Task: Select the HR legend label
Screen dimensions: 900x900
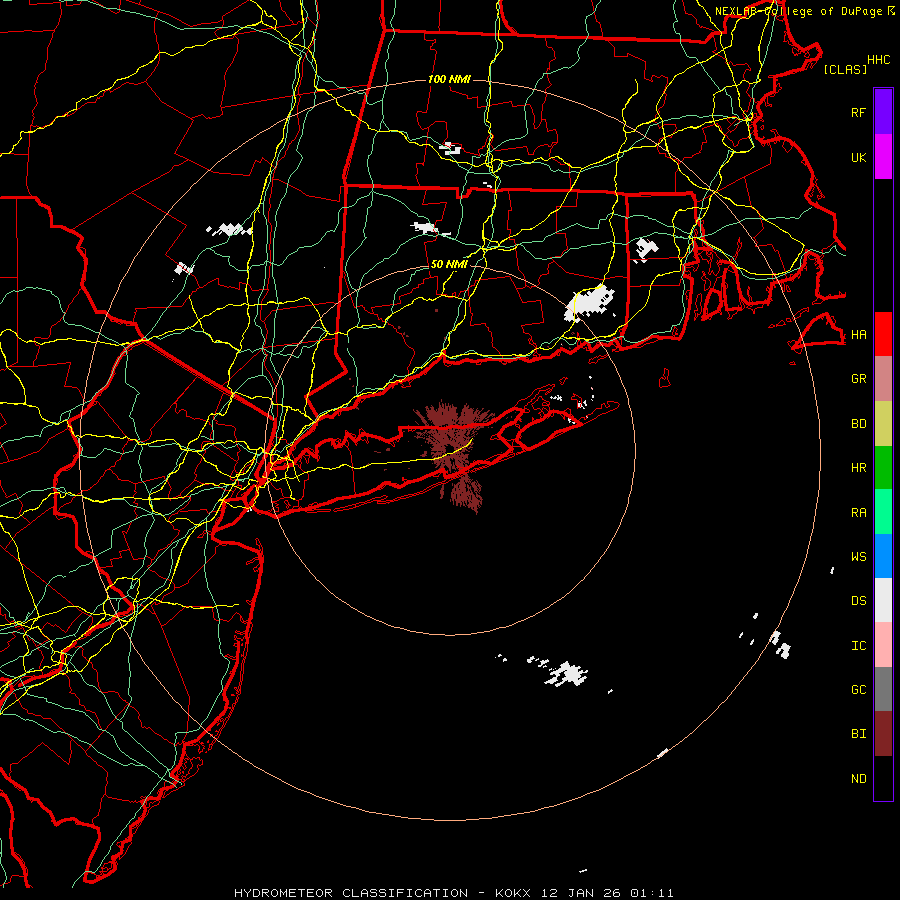Action: [858, 468]
